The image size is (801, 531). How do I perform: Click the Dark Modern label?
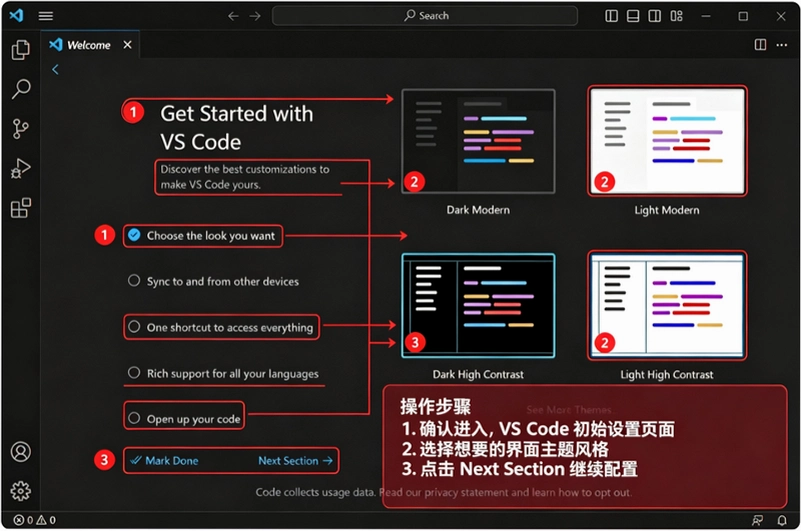tap(478, 210)
